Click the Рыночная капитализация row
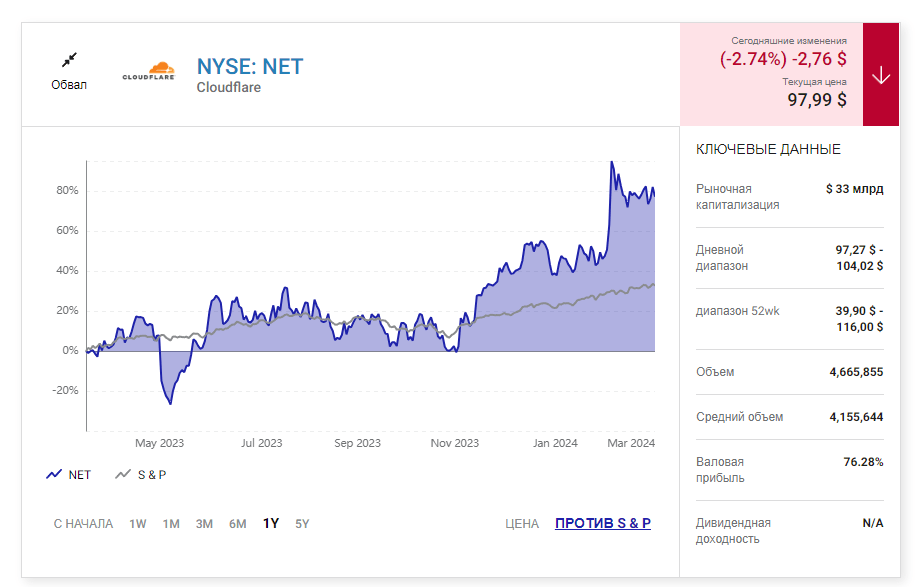 click(x=789, y=197)
